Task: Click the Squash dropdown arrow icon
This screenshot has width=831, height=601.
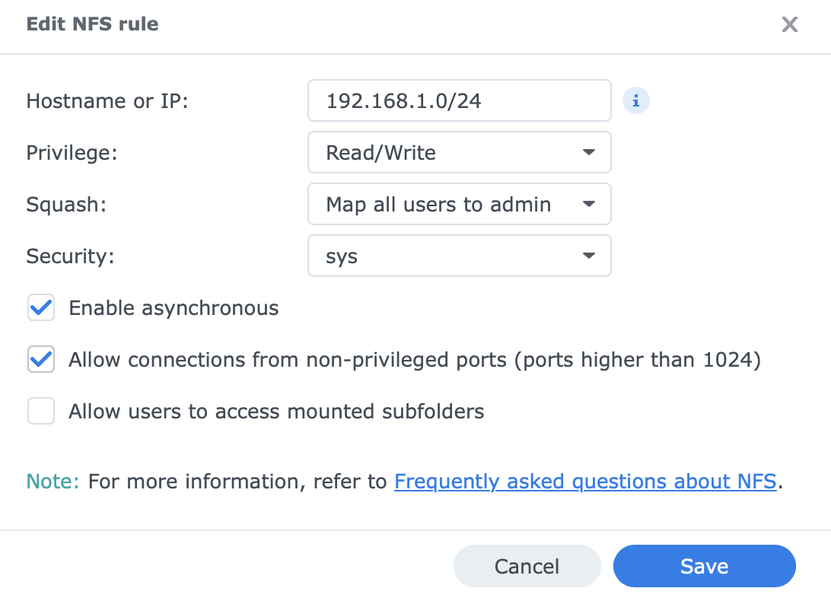Action: [589, 205]
